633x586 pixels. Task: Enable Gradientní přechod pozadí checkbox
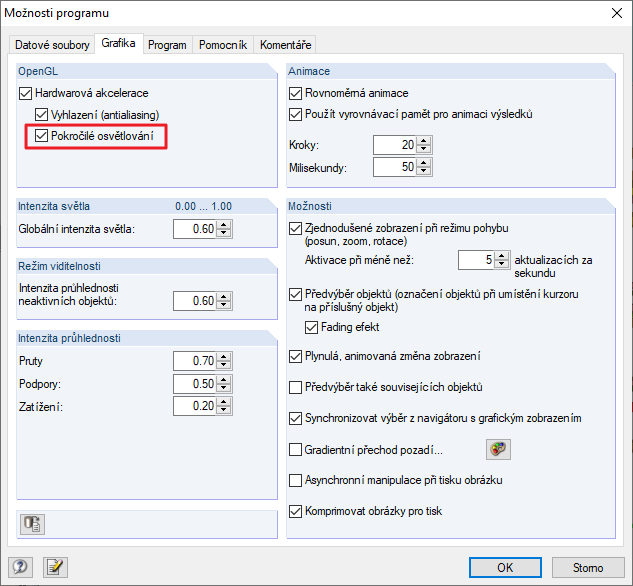coord(296,450)
